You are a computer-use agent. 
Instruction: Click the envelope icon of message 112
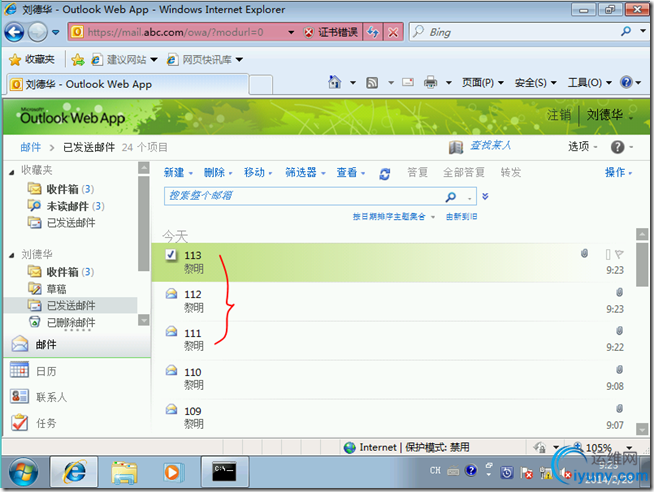[171, 294]
